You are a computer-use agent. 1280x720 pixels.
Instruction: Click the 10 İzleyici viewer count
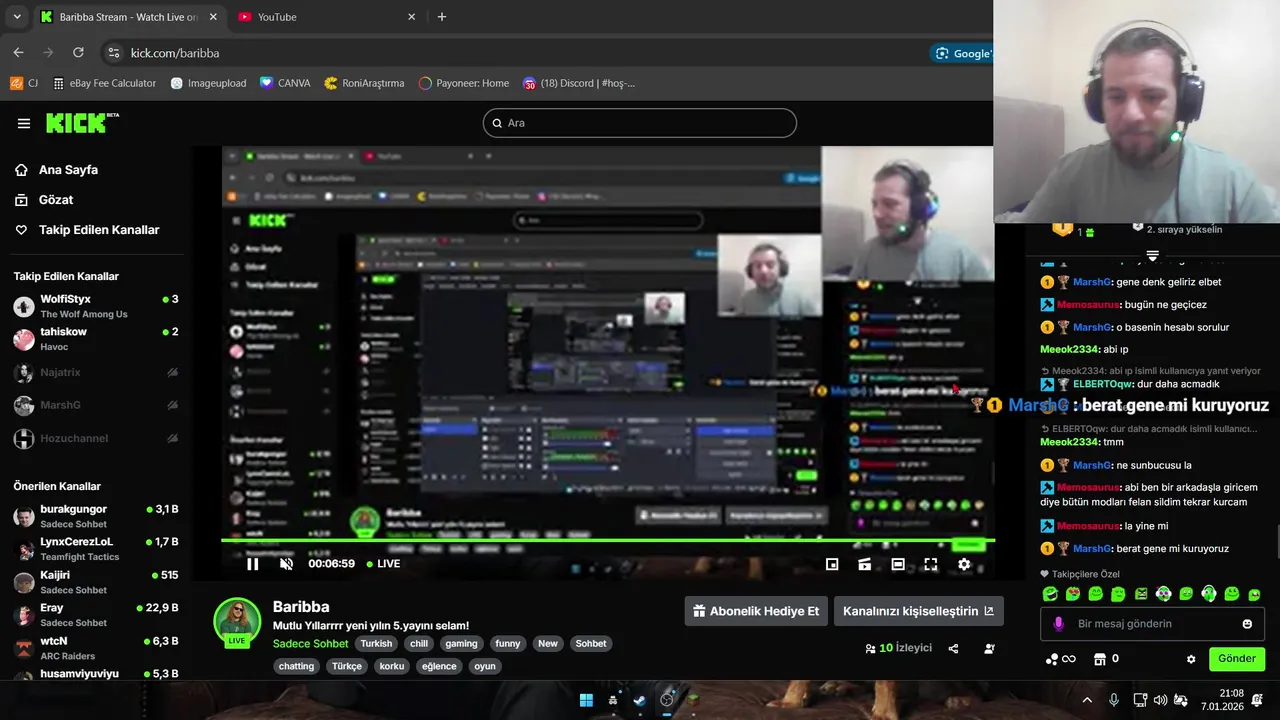pyautogui.click(x=898, y=648)
